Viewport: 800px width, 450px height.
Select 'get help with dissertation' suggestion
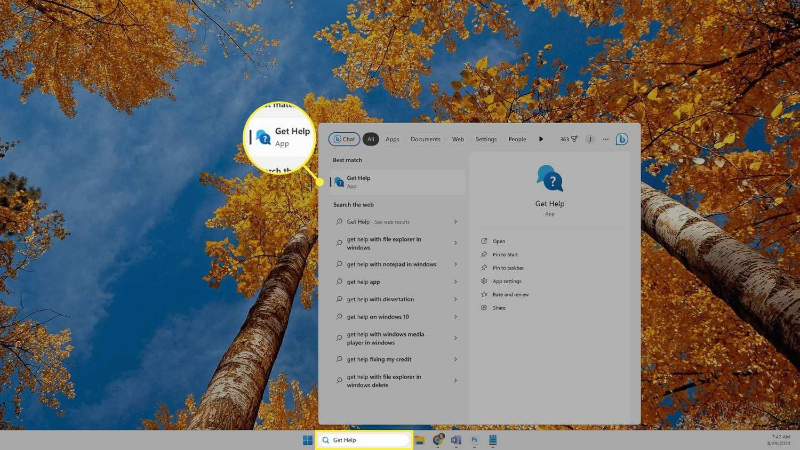pyautogui.click(x=397, y=299)
